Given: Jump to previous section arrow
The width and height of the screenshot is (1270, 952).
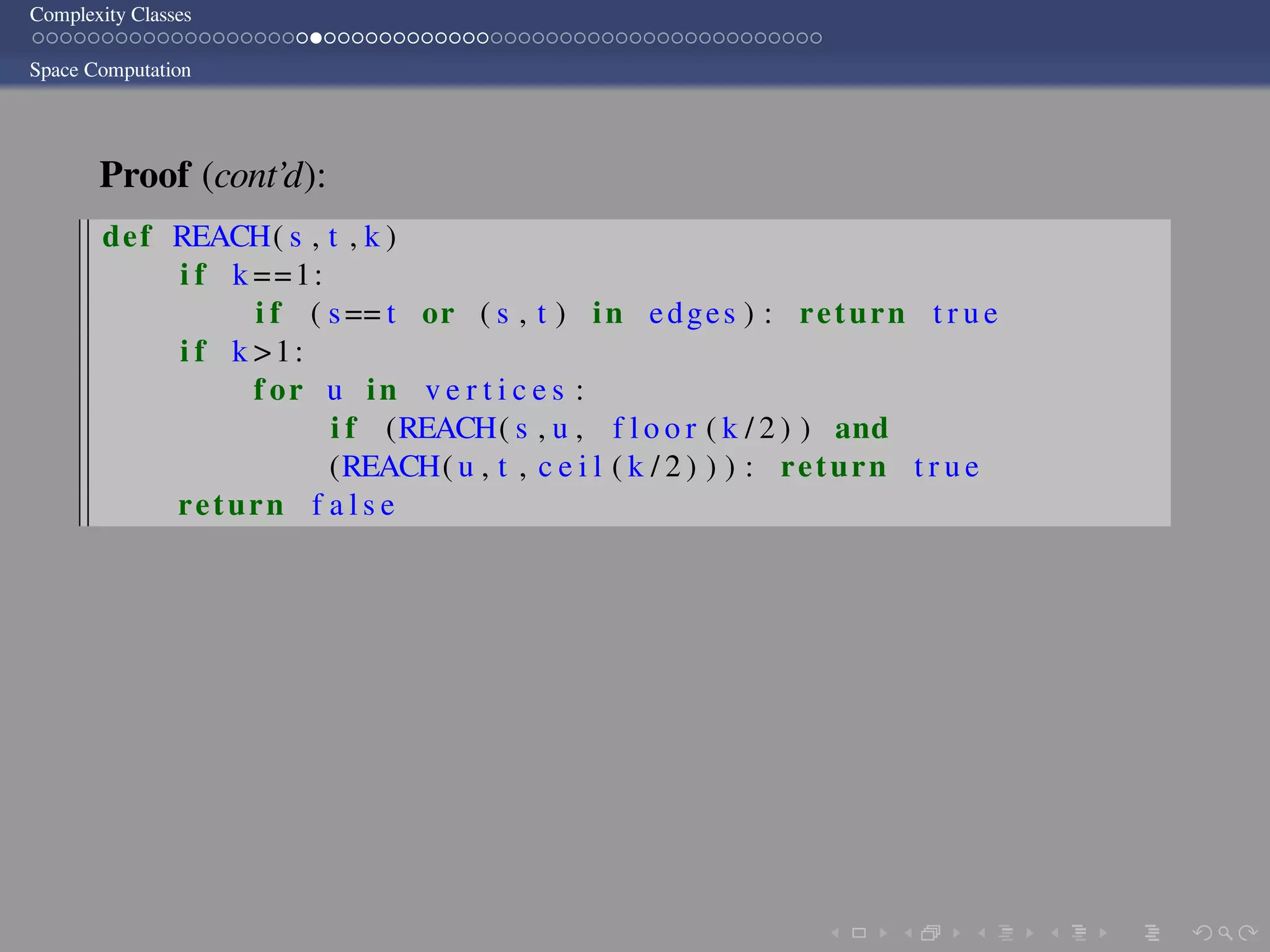Looking at the screenshot, I should pos(1055,932).
